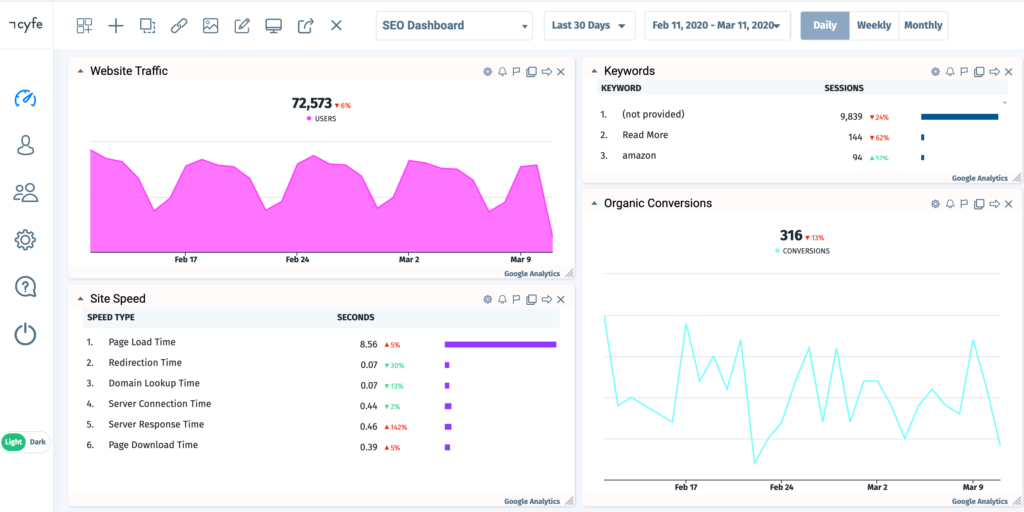Open the dashboards speedometer sidebar icon

click(25, 99)
